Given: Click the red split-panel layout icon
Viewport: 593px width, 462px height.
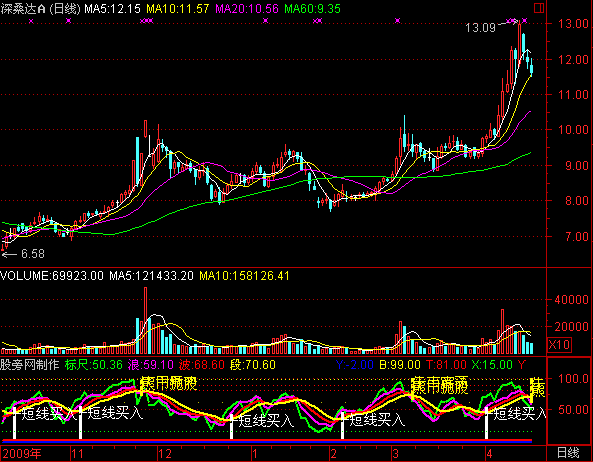Looking at the screenshot, I should pyautogui.click(x=539, y=8).
